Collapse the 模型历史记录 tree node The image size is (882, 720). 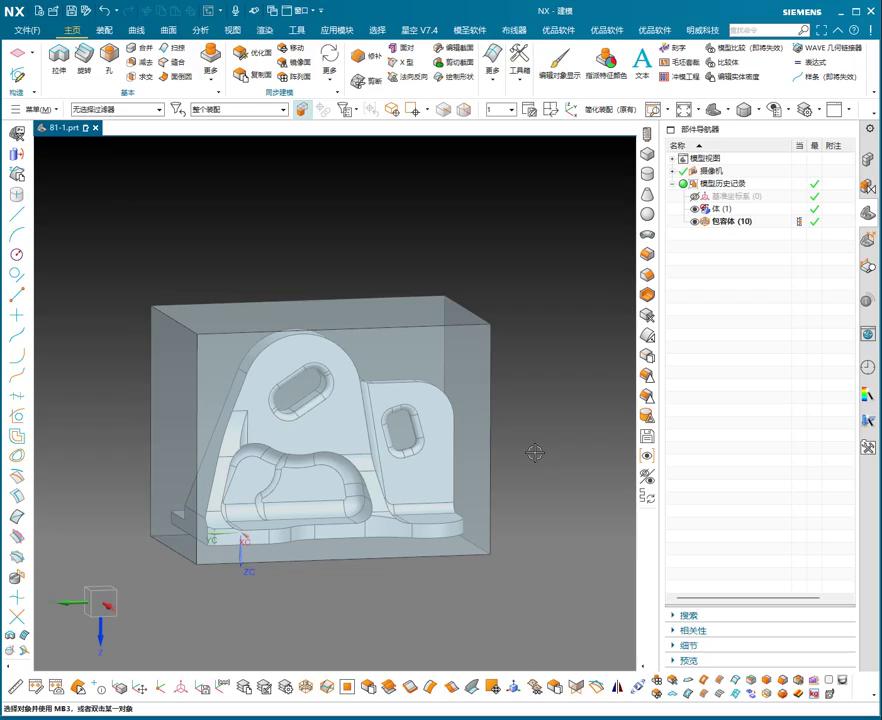coord(672,184)
